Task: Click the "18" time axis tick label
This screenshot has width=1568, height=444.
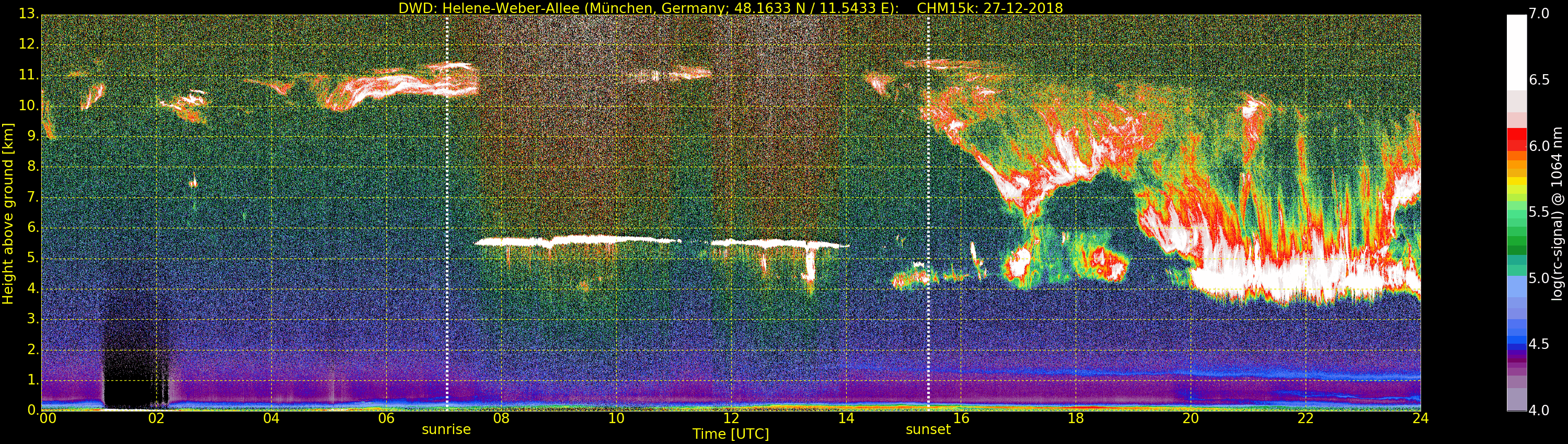Action: (x=1076, y=418)
